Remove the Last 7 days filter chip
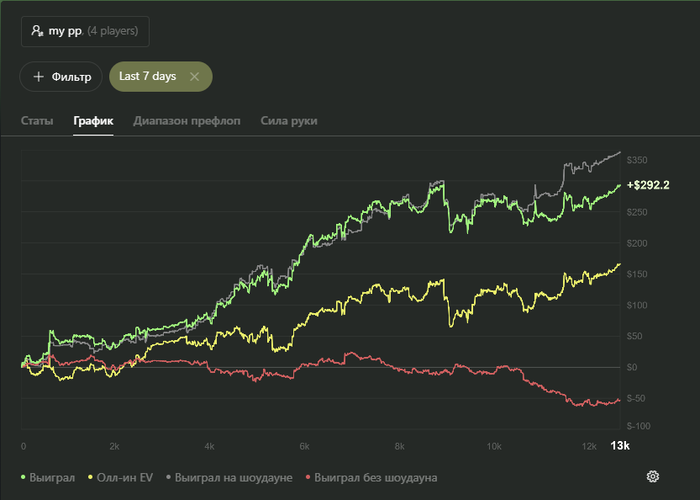 click(194, 76)
